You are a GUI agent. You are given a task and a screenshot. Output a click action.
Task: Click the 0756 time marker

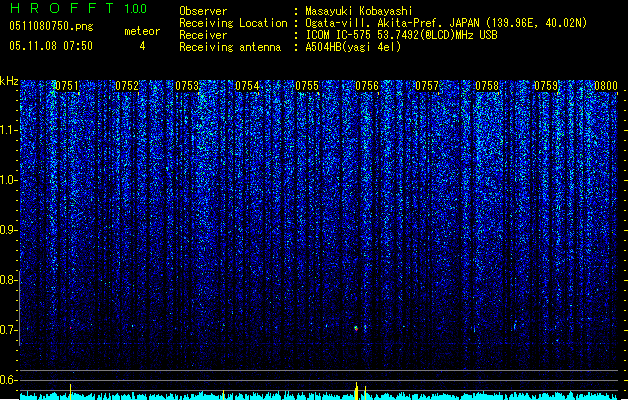[x=367, y=86]
